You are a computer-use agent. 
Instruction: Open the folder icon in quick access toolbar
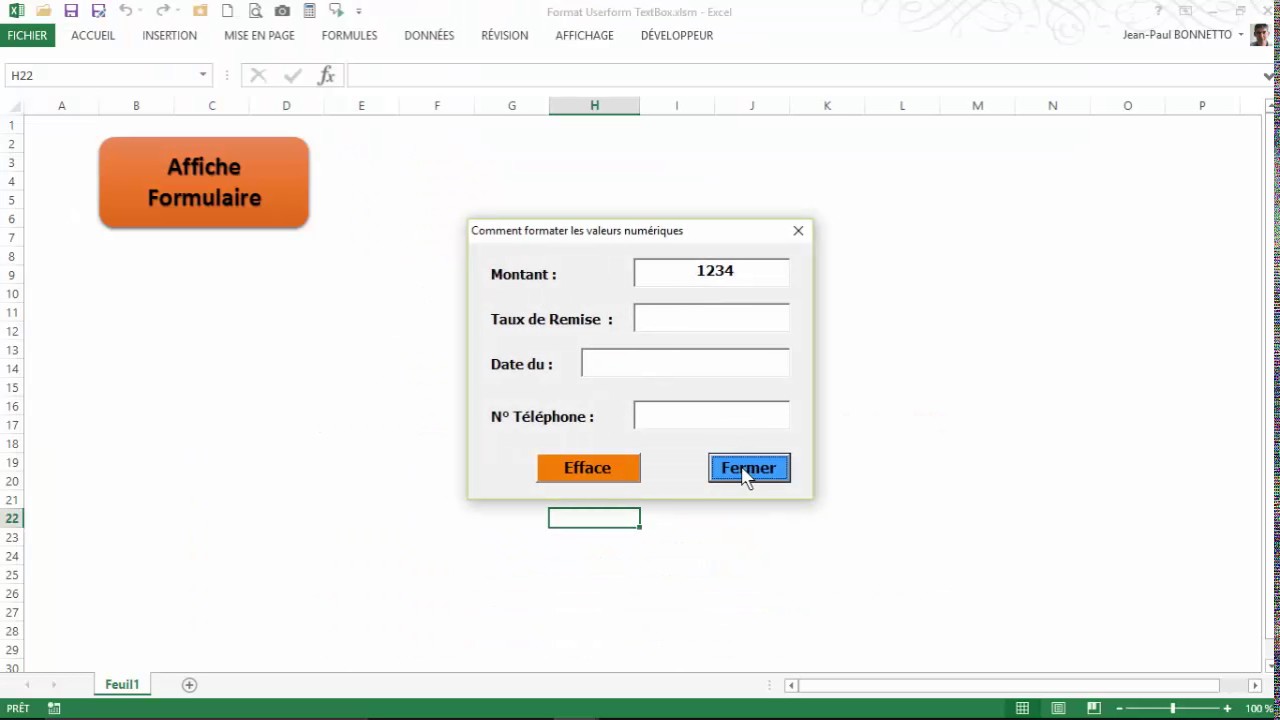[43, 11]
